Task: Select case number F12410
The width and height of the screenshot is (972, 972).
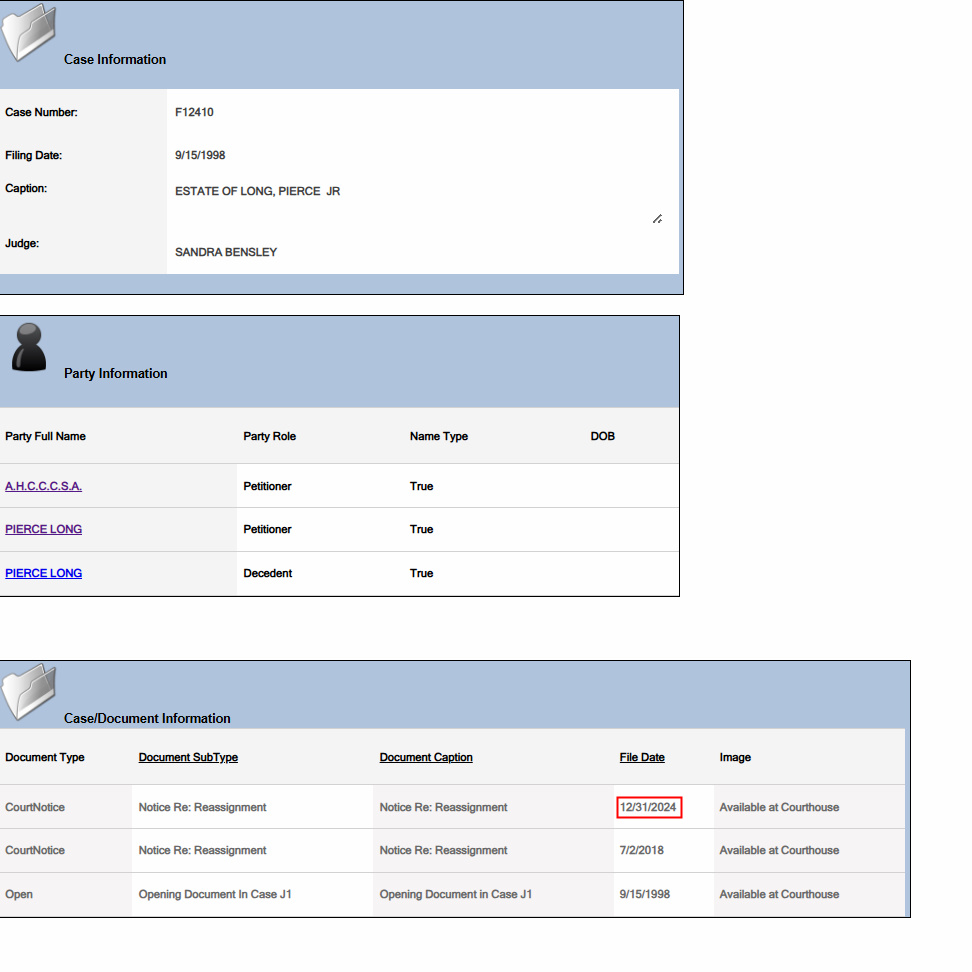Action: point(194,112)
